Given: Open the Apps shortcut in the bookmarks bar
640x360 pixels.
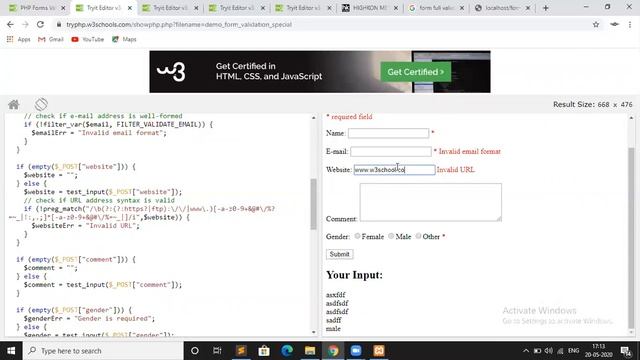Looking at the screenshot, I should point(18,40).
